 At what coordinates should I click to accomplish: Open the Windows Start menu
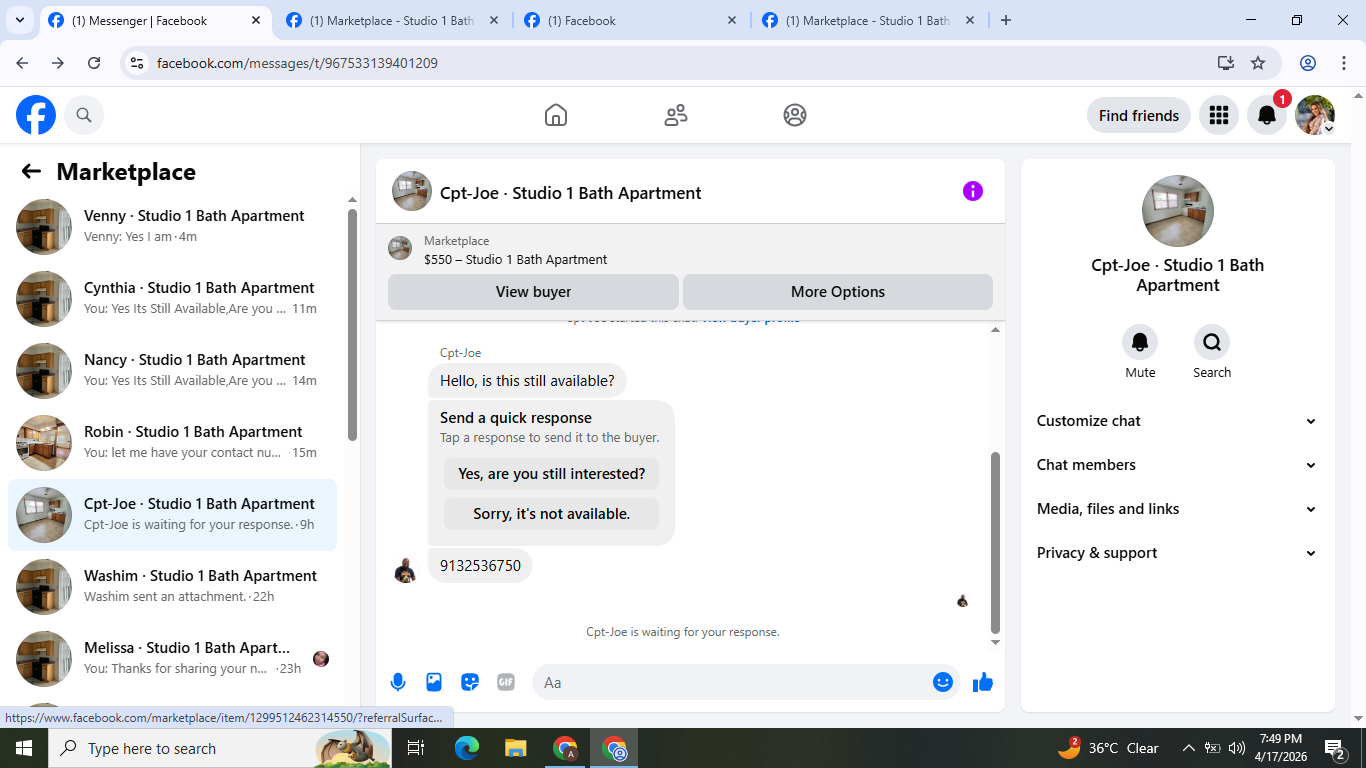[x=23, y=748]
